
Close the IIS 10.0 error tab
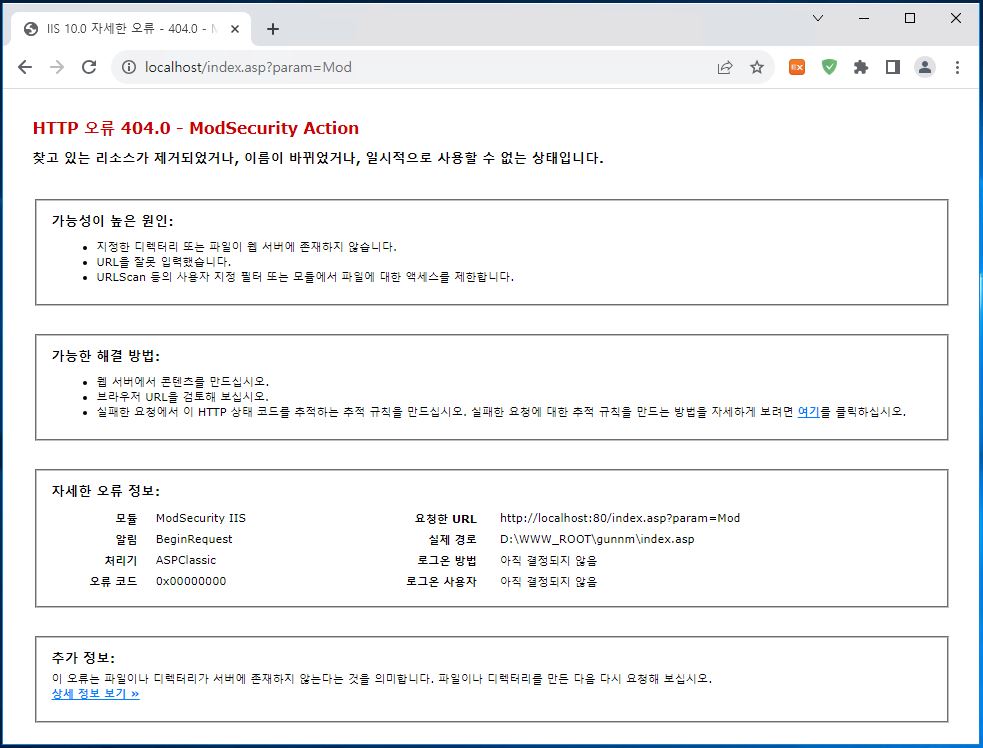click(x=234, y=29)
